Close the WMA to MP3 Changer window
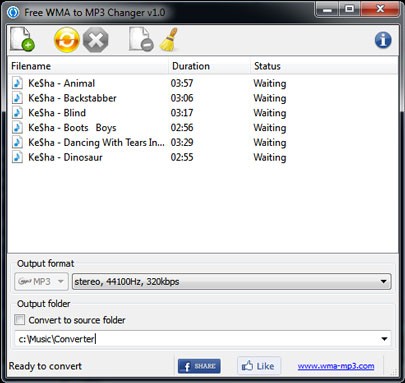This screenshot has height=383, width=405. point(380,9)
